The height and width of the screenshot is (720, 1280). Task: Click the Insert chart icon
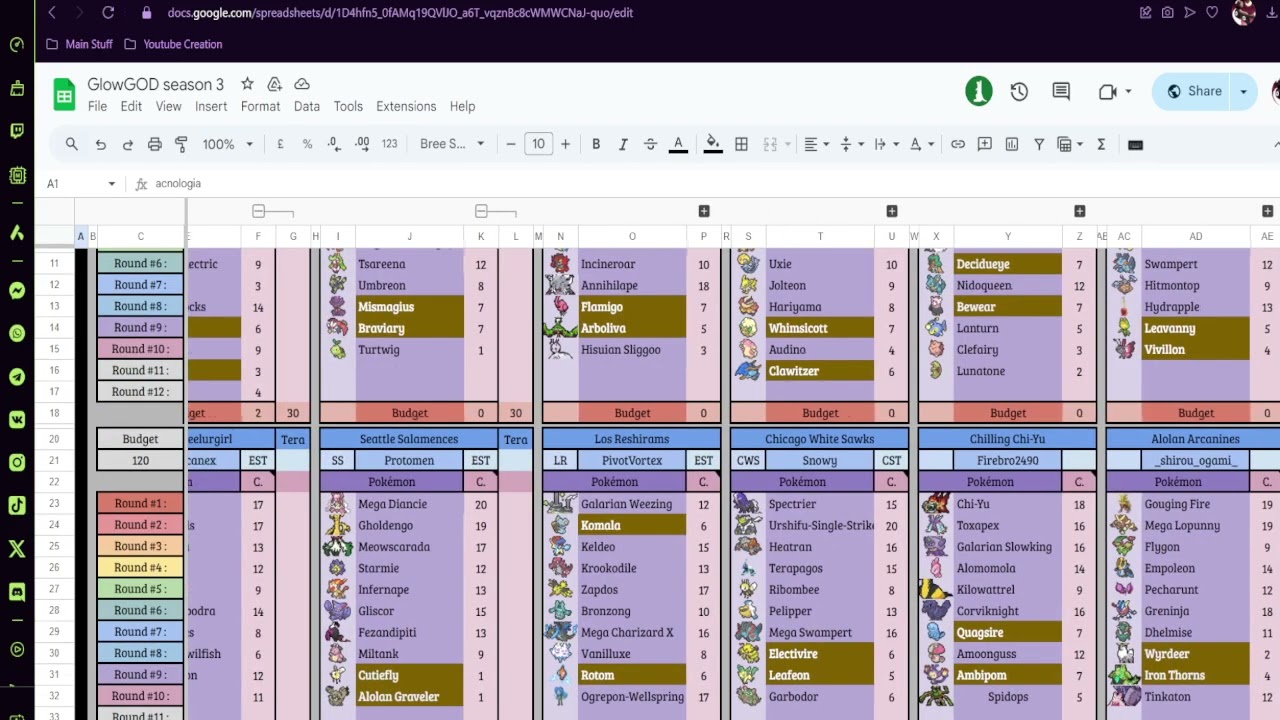[x=1012, y=144]
